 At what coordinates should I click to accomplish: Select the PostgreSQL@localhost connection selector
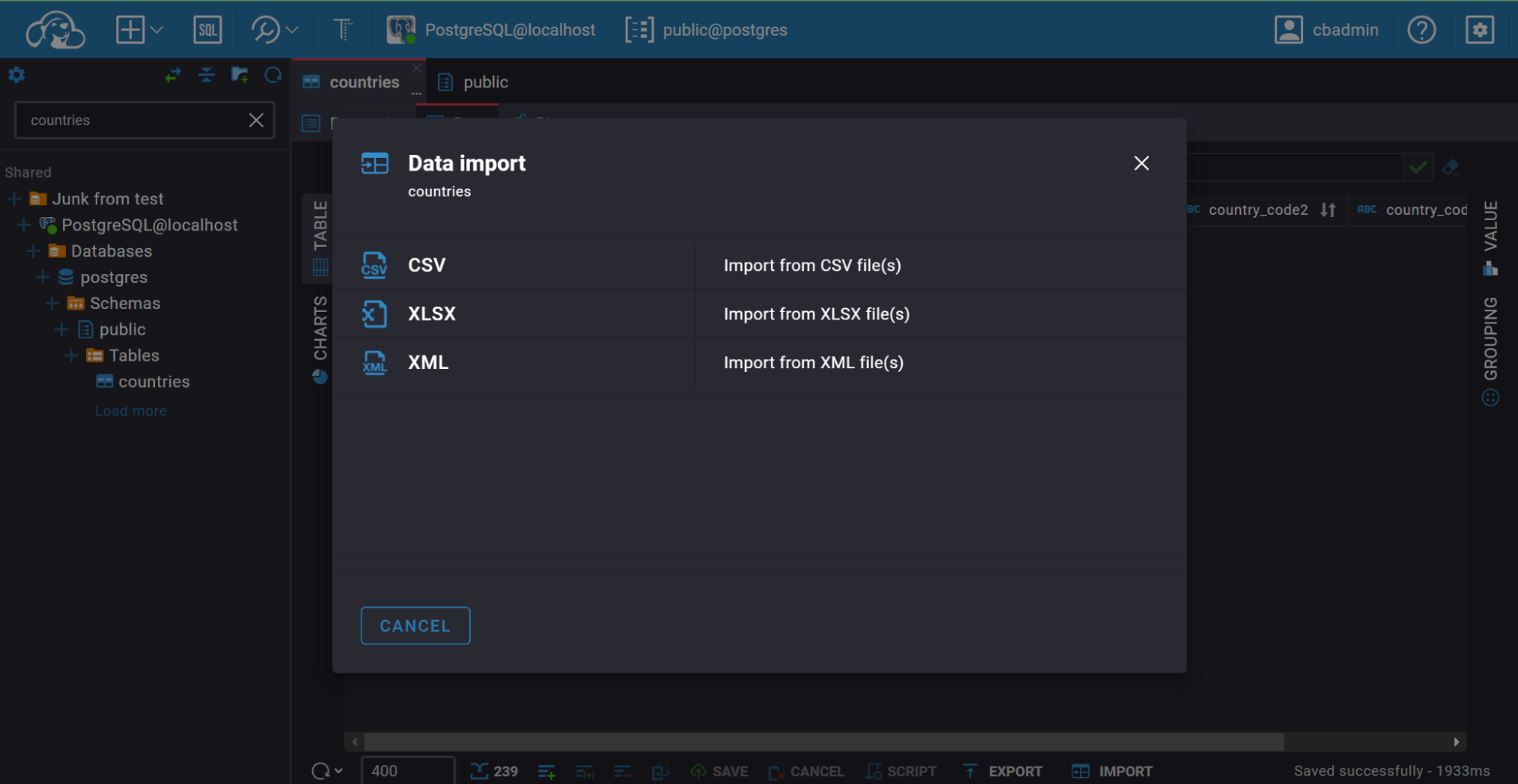[x=491, y=30]
